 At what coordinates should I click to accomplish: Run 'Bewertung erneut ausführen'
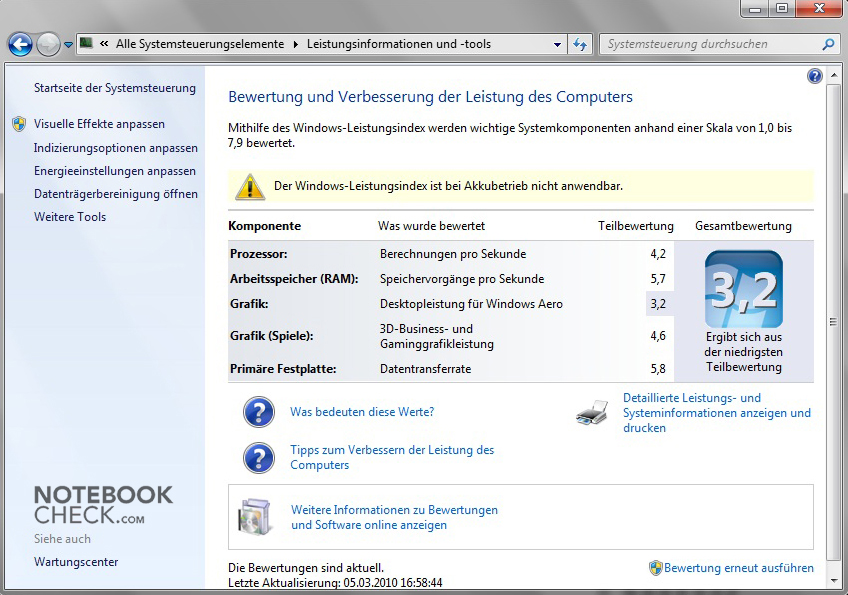739,568
